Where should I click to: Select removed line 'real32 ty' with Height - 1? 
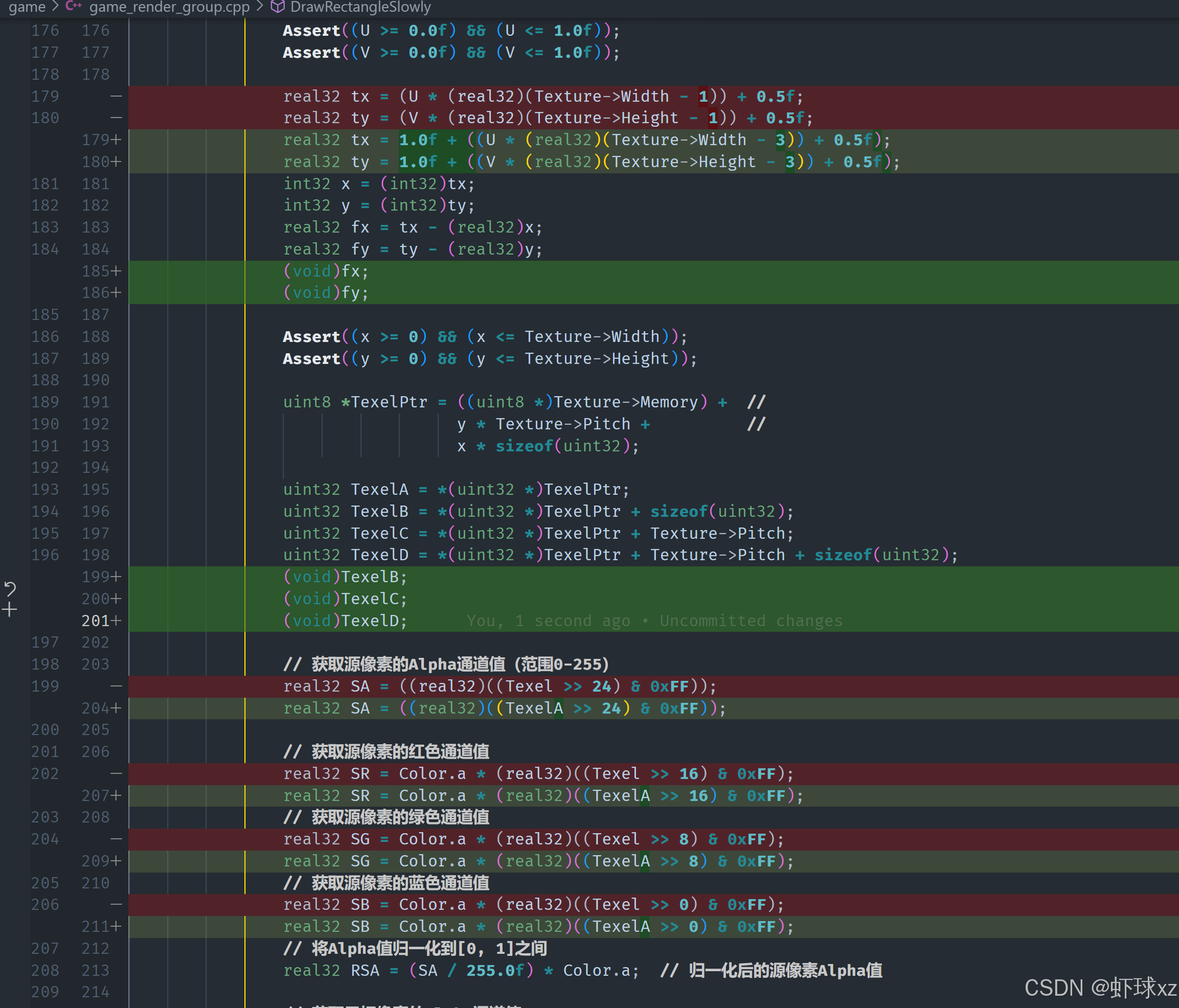click(548, 118)
